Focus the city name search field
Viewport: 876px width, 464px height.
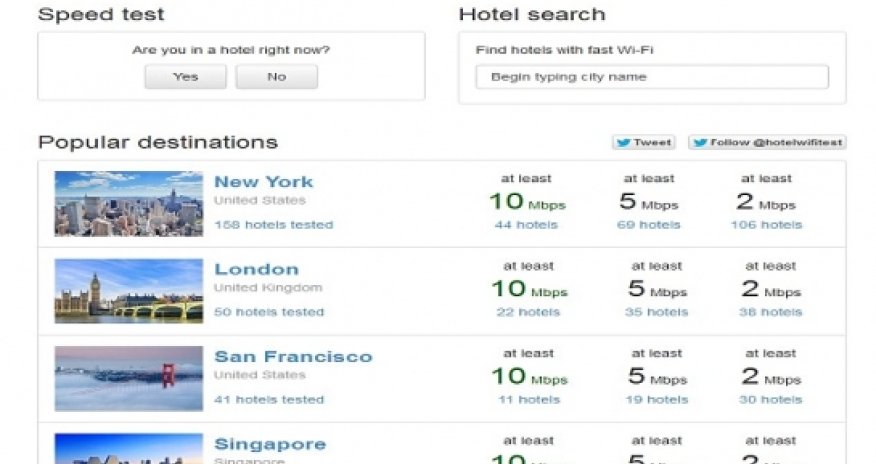652,77
